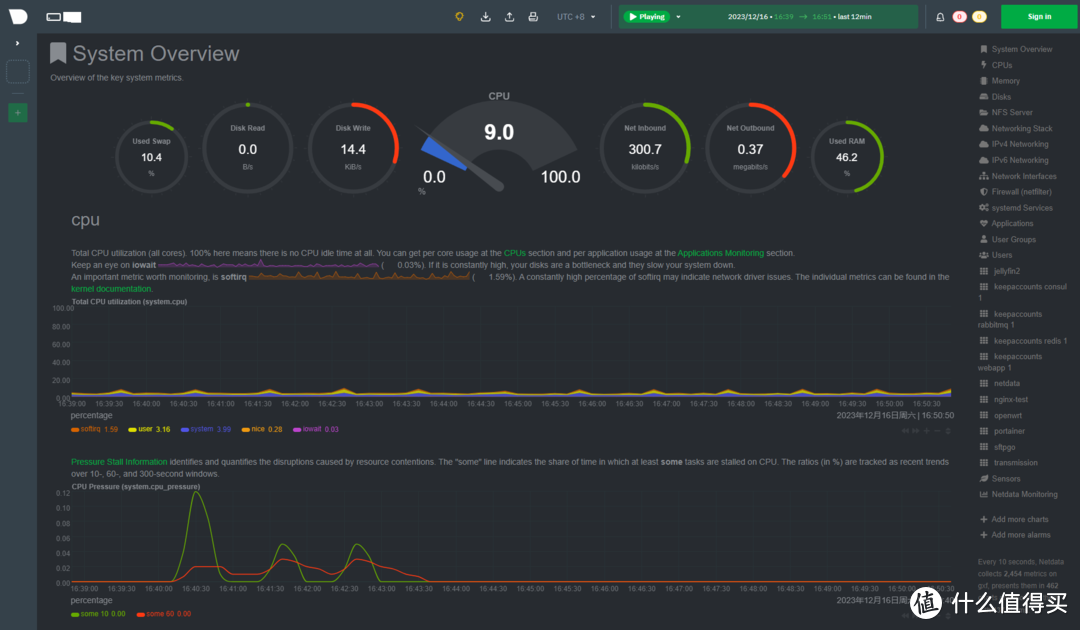Click the nginx-test grid icon
Viewport: 1080px width, 630px height.
[x=984, y=399]
